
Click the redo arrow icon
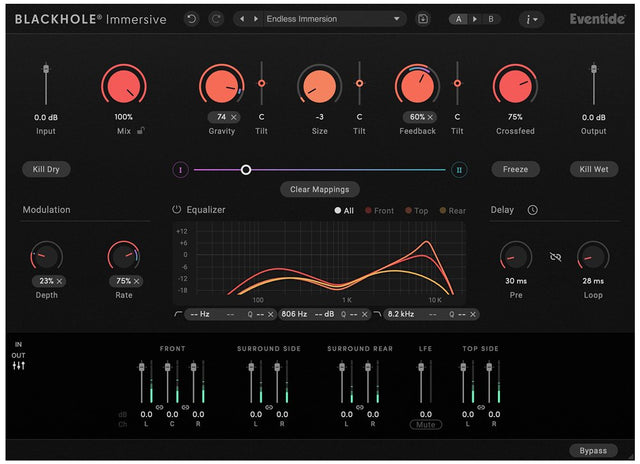click(x=216, y=19)
